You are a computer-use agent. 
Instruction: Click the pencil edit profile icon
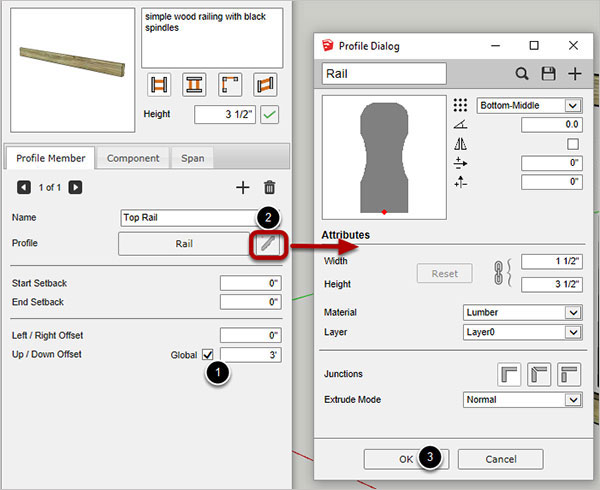point(267,243)
